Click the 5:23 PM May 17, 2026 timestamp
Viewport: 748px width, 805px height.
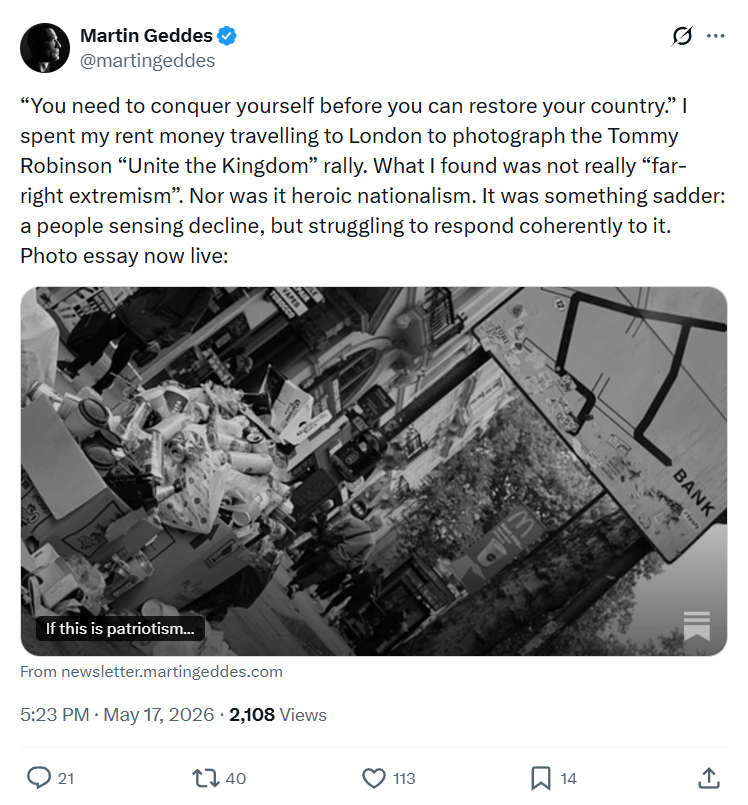click(117, 715)
